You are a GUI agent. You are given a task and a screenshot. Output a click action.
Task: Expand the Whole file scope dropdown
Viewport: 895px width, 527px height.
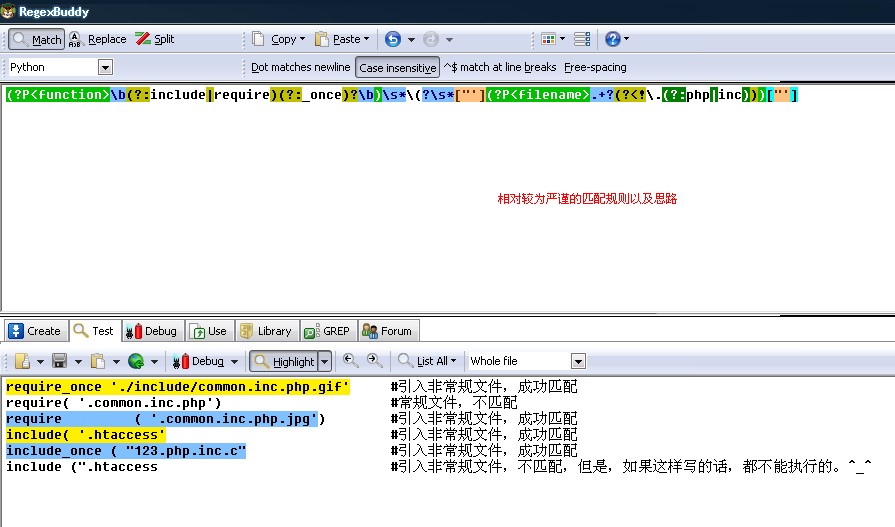(578, 361)
